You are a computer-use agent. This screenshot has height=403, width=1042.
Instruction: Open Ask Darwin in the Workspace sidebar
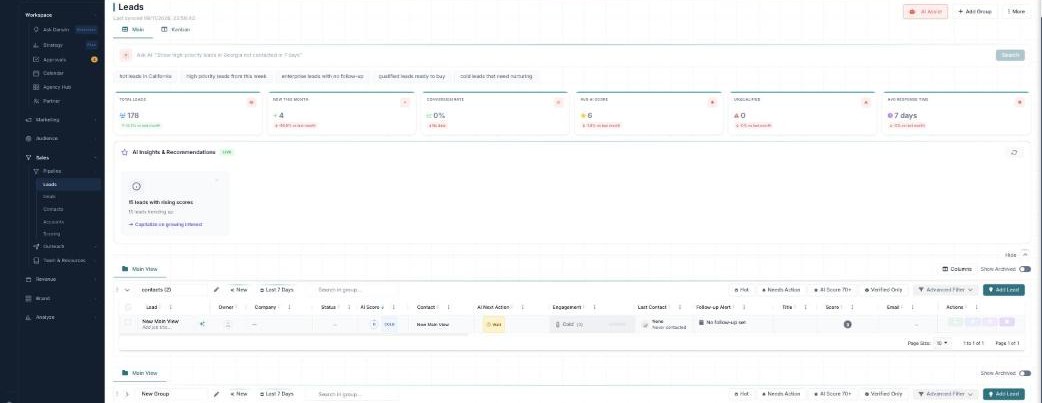pyautogui.click(x=64, y=30)
